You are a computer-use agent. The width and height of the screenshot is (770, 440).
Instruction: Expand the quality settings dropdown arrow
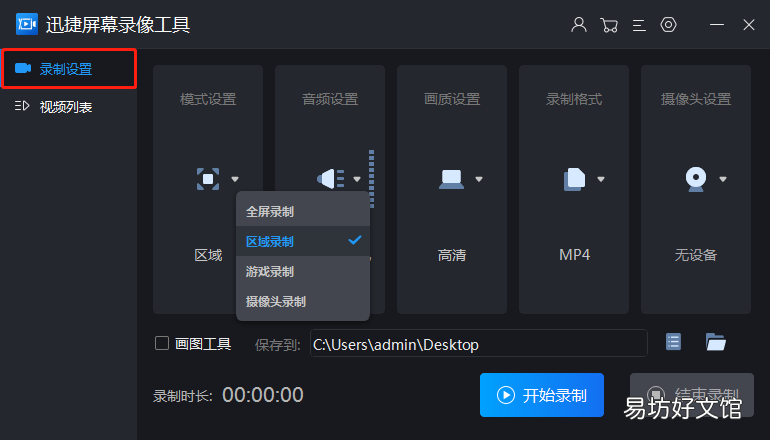pyautogui.click(x=479, y=179)
